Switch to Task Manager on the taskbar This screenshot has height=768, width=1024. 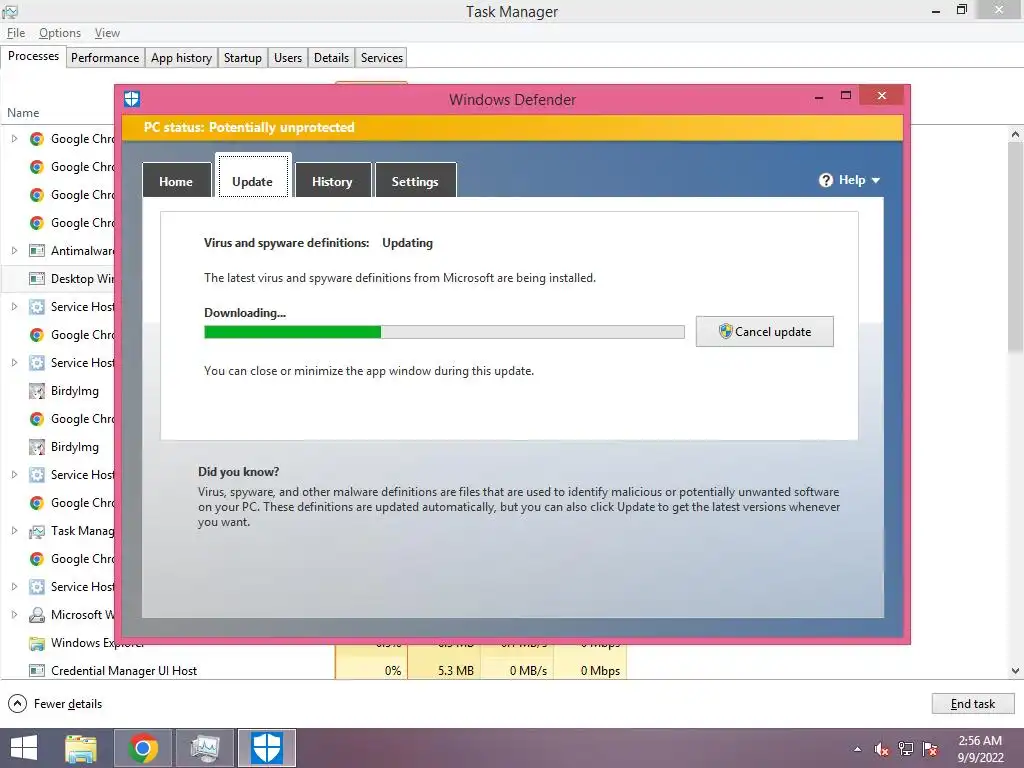(204, 748)
